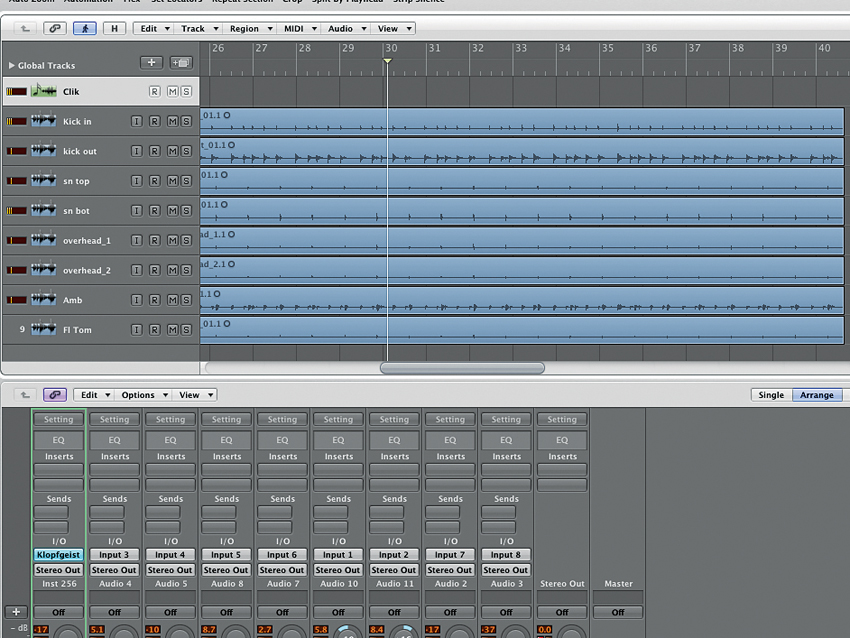Image resolution: width=850 pixels, height=638 pixels.
Task: Toggle the mixer link chain icon
Action: point(55,395)
